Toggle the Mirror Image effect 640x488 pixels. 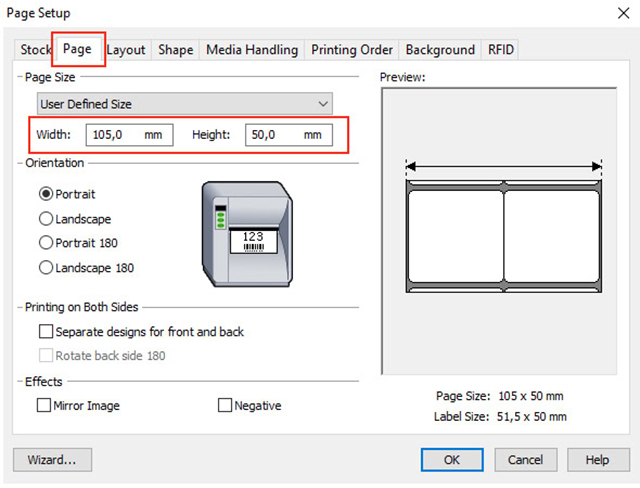coord(44,406)
